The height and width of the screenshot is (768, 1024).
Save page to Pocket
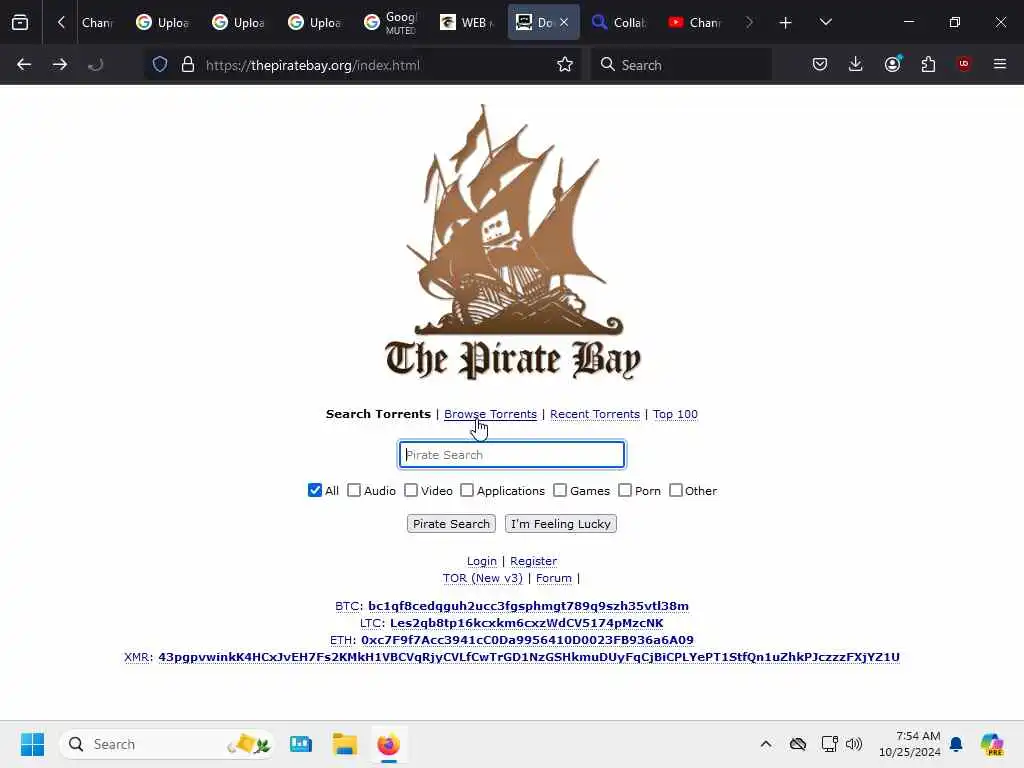tap(820, 64)
